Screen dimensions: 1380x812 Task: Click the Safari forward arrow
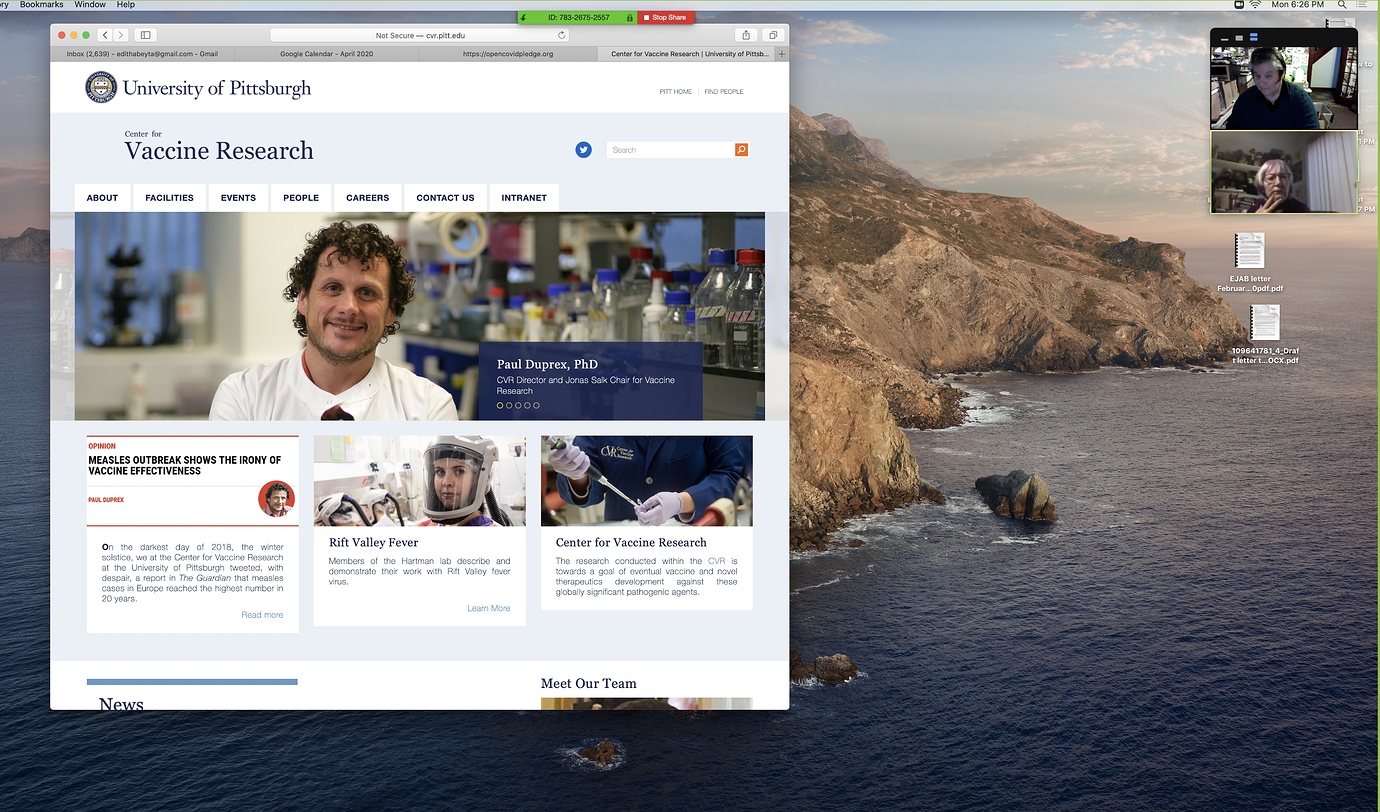(121, 35)
